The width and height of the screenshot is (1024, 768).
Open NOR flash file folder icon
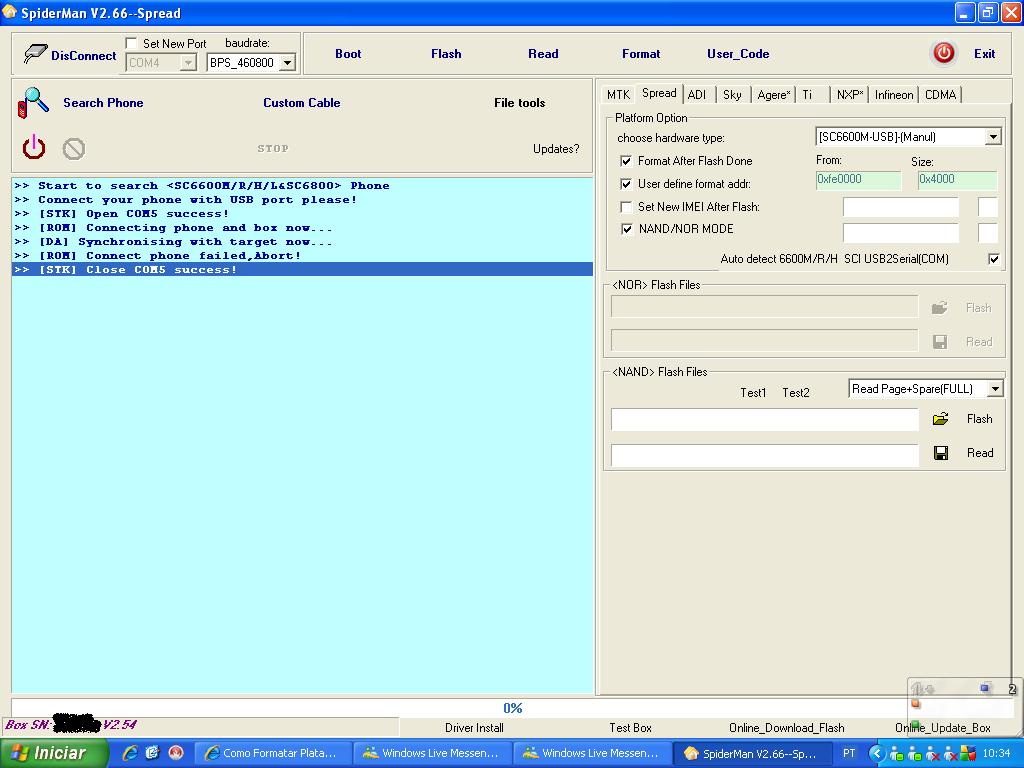click(x=940, y=308)
